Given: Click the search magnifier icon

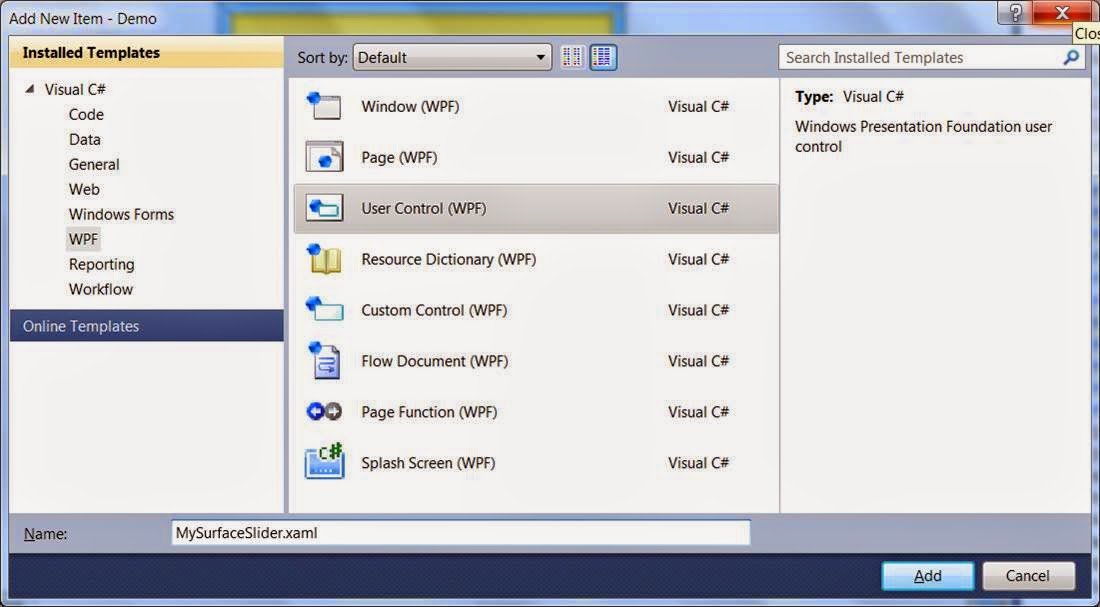Looking at the screenshot, I should (x=1071, y=57).
